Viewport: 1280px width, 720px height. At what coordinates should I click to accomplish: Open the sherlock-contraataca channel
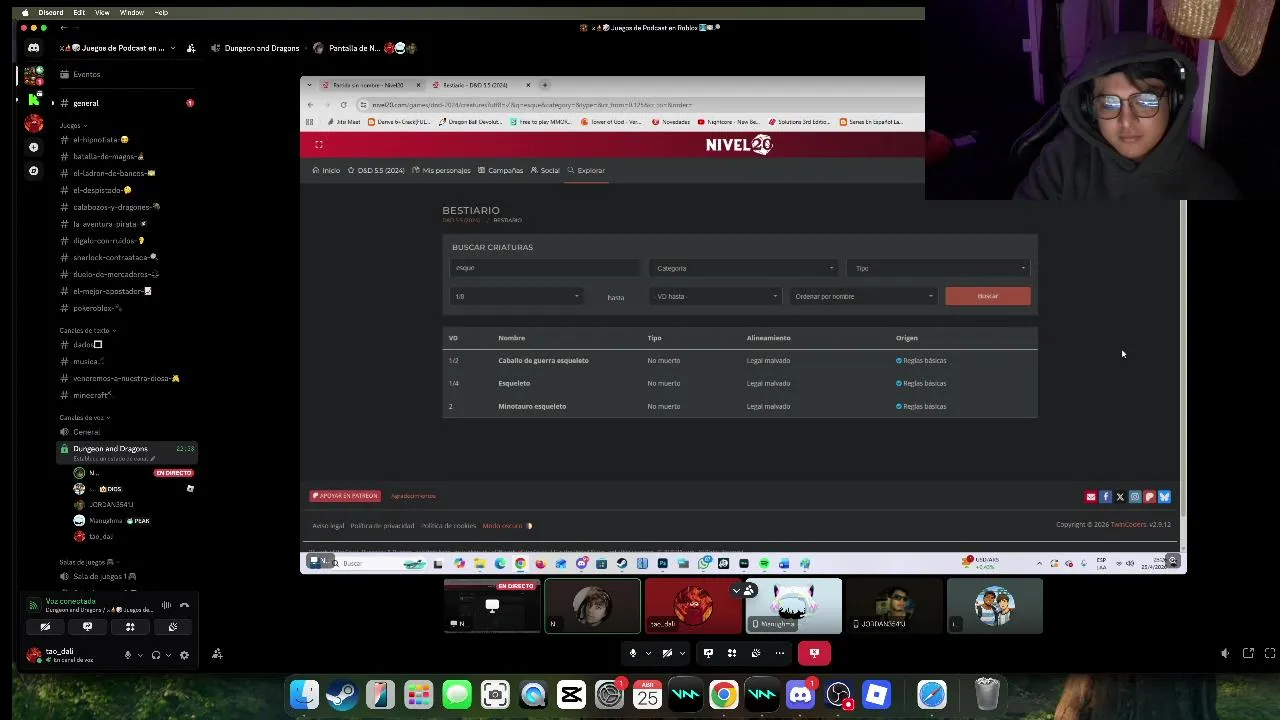point(127,257)
